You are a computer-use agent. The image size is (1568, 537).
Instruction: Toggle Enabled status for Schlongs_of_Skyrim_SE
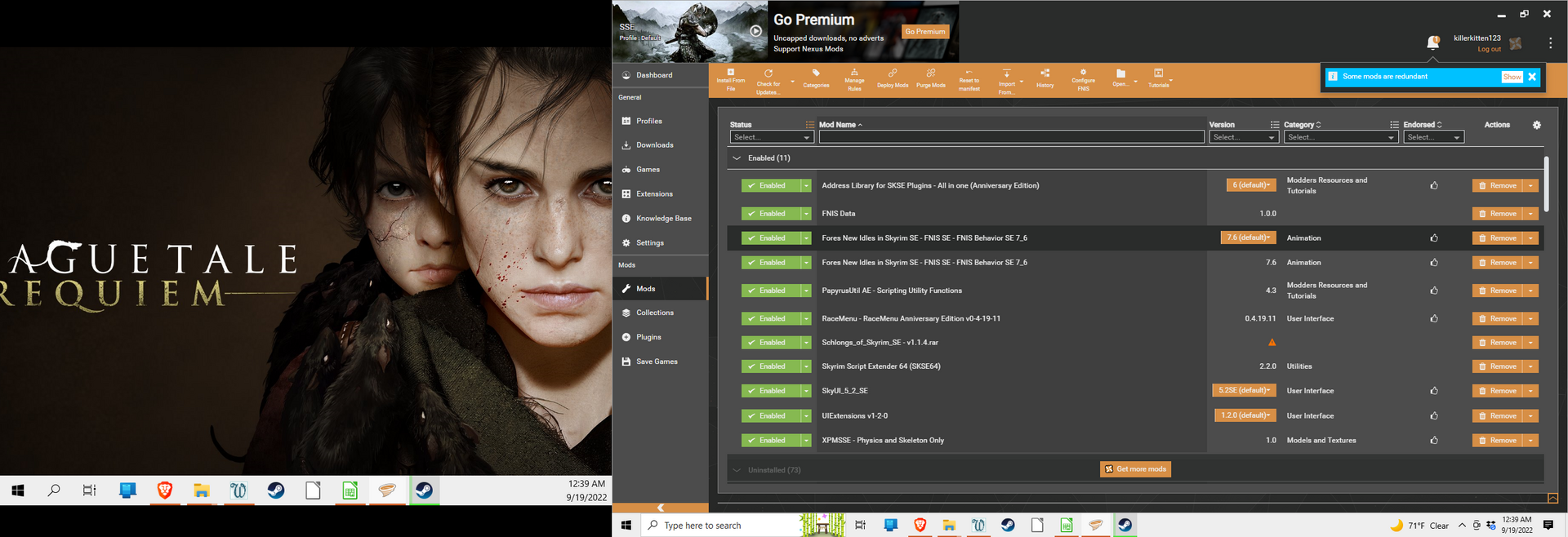coord(771,343)
